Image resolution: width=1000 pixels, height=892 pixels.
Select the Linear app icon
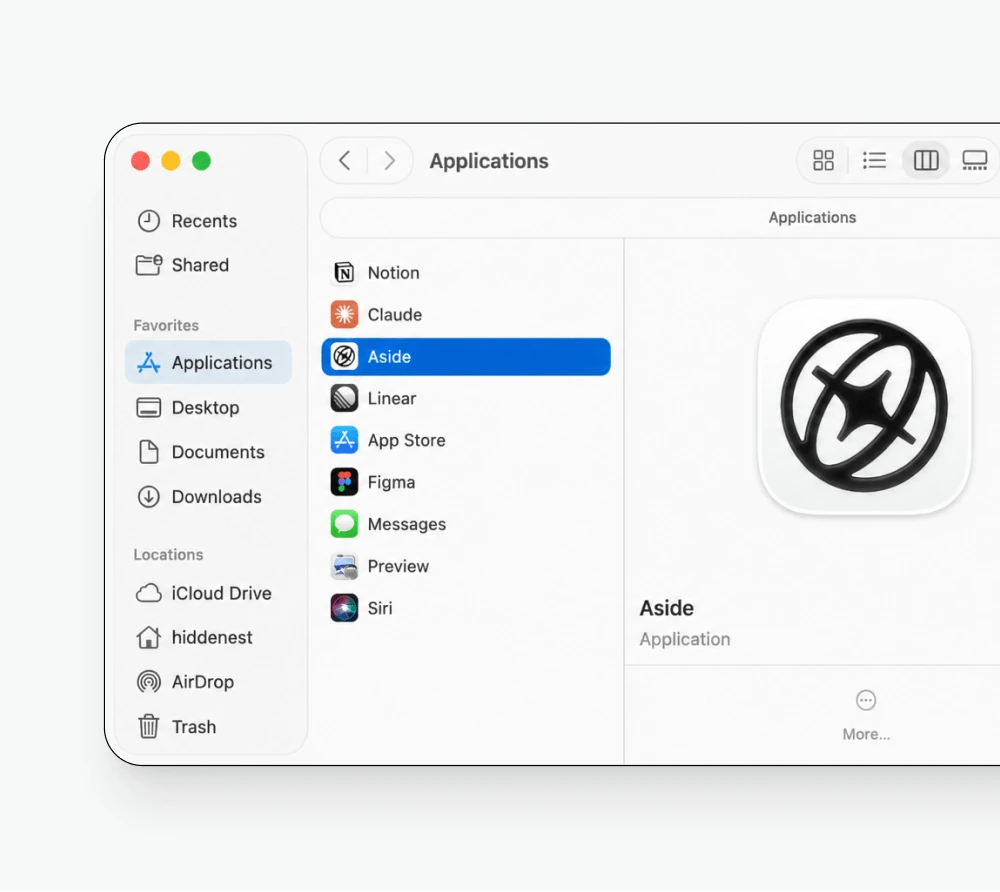[x=344, y=398]
